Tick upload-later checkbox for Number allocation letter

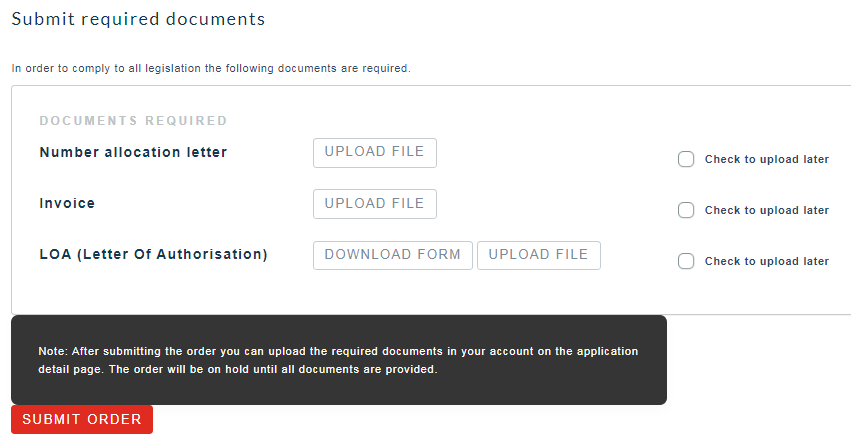[686, 159]
